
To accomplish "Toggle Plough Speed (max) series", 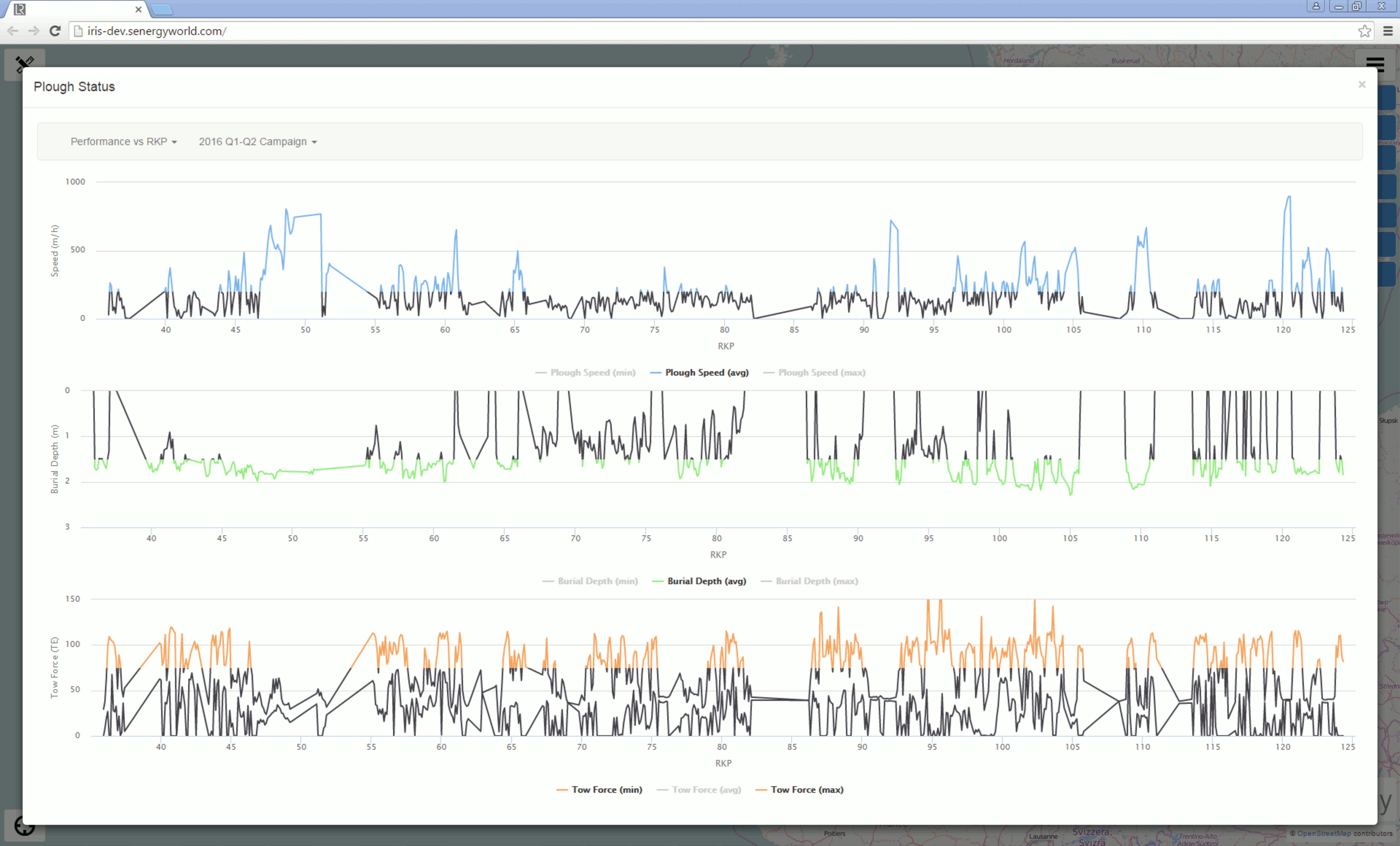I will [814, 373].
